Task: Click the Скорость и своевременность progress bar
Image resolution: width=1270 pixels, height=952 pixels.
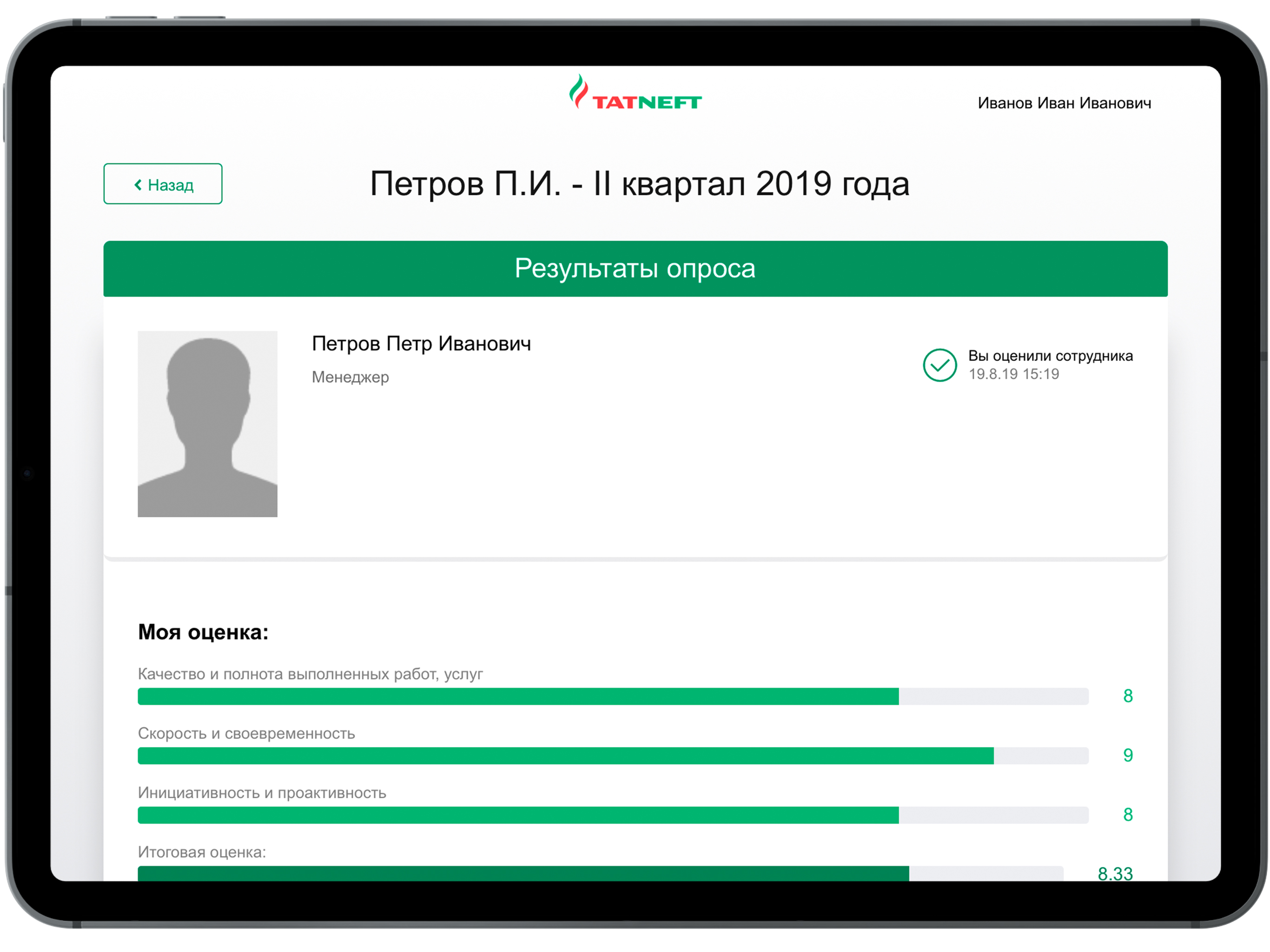Action: pos(613,756)
